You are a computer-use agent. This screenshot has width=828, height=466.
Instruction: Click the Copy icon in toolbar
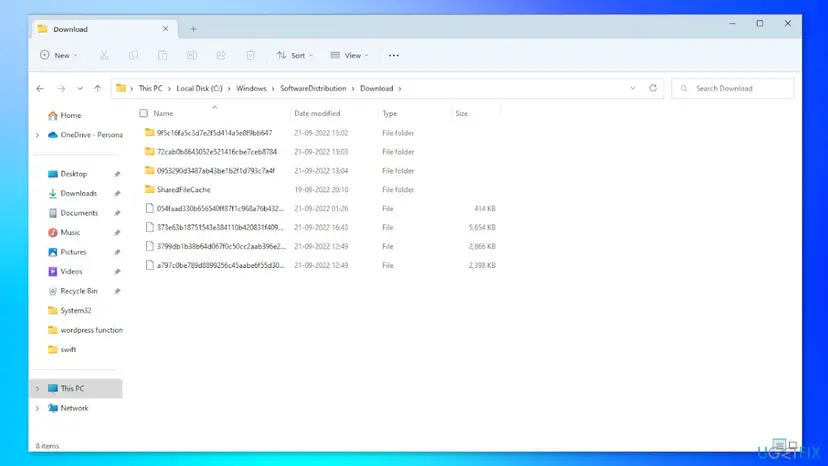134,55
